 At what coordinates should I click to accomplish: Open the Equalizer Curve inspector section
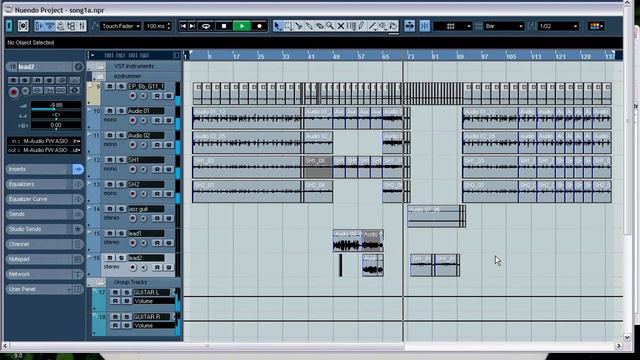[44, 199]
